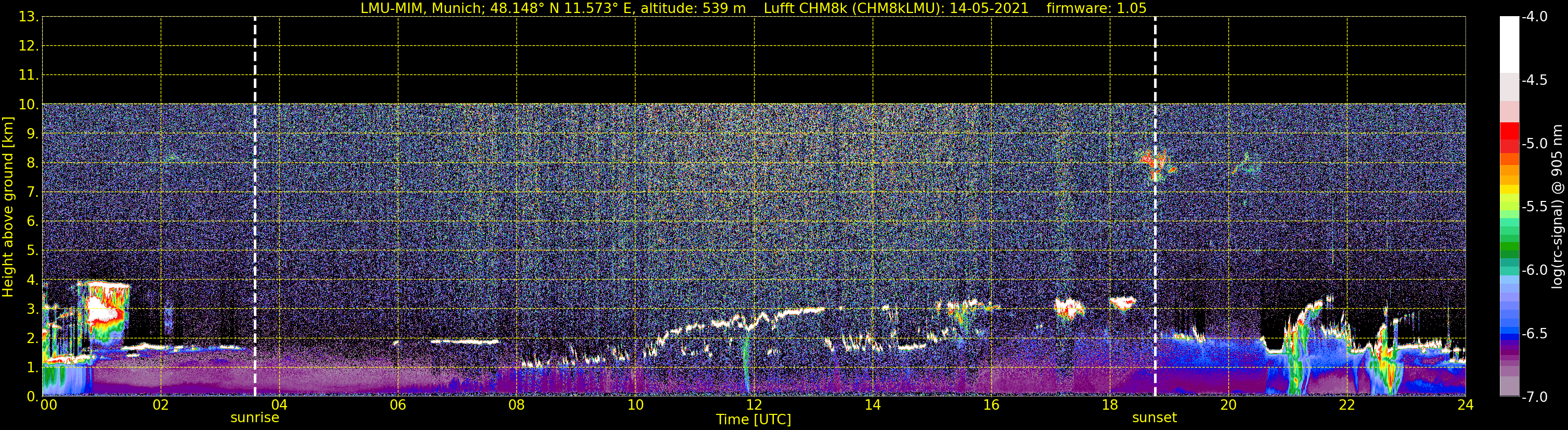
Task: Click the "-6.5" colorbar tick label
Action: tap(1535, 334)
